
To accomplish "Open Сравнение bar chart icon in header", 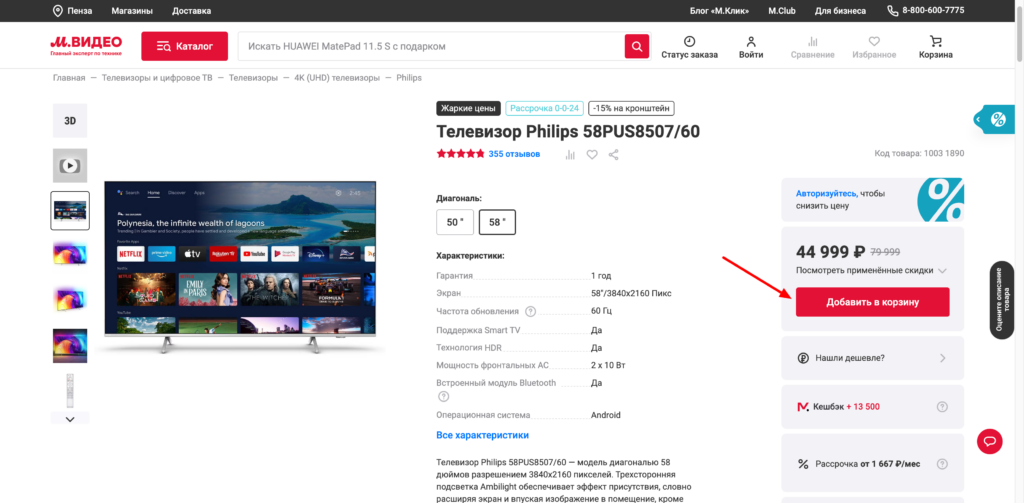I will 812,41.
